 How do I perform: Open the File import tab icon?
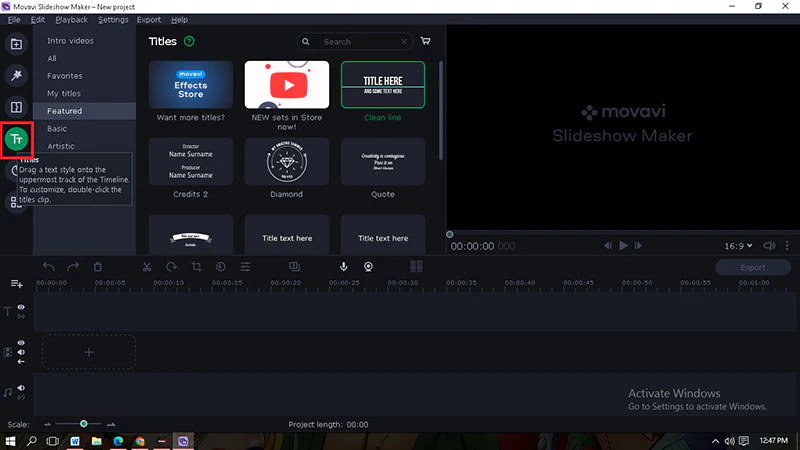tap(16, 44)
